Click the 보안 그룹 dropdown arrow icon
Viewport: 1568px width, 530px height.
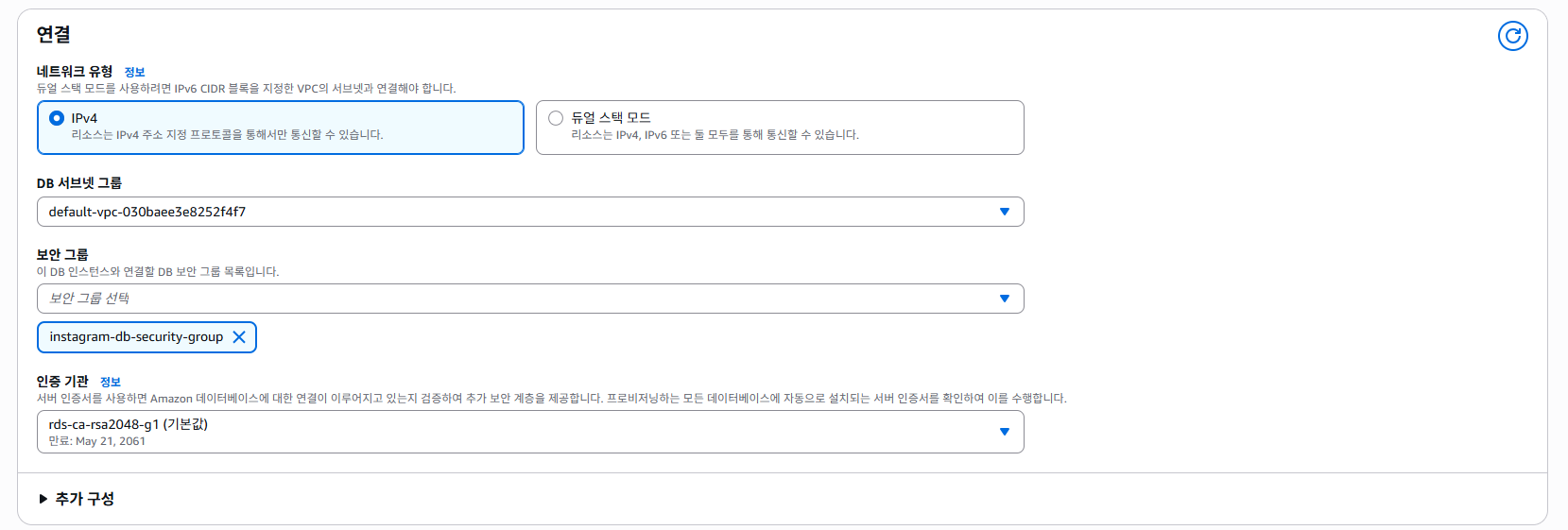click(1004, 299)
